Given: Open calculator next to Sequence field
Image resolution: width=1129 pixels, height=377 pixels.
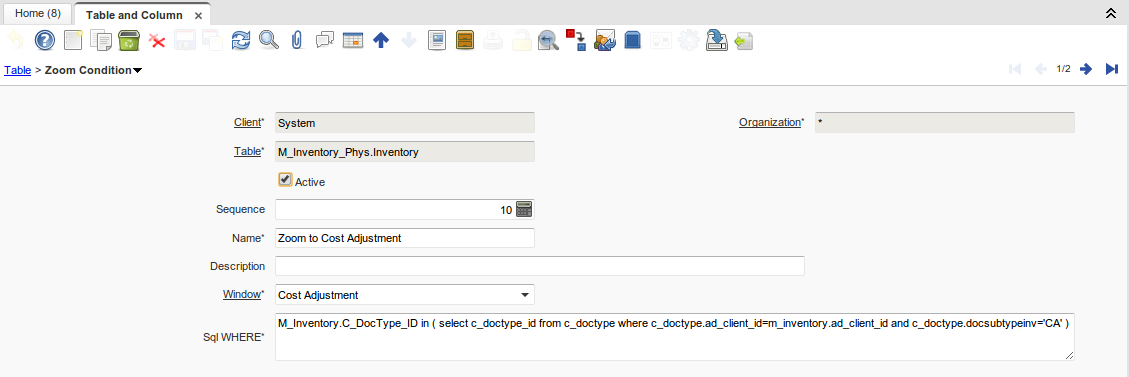Looking at the screenshot, I should pyautogui.click(x=524, y=209).
